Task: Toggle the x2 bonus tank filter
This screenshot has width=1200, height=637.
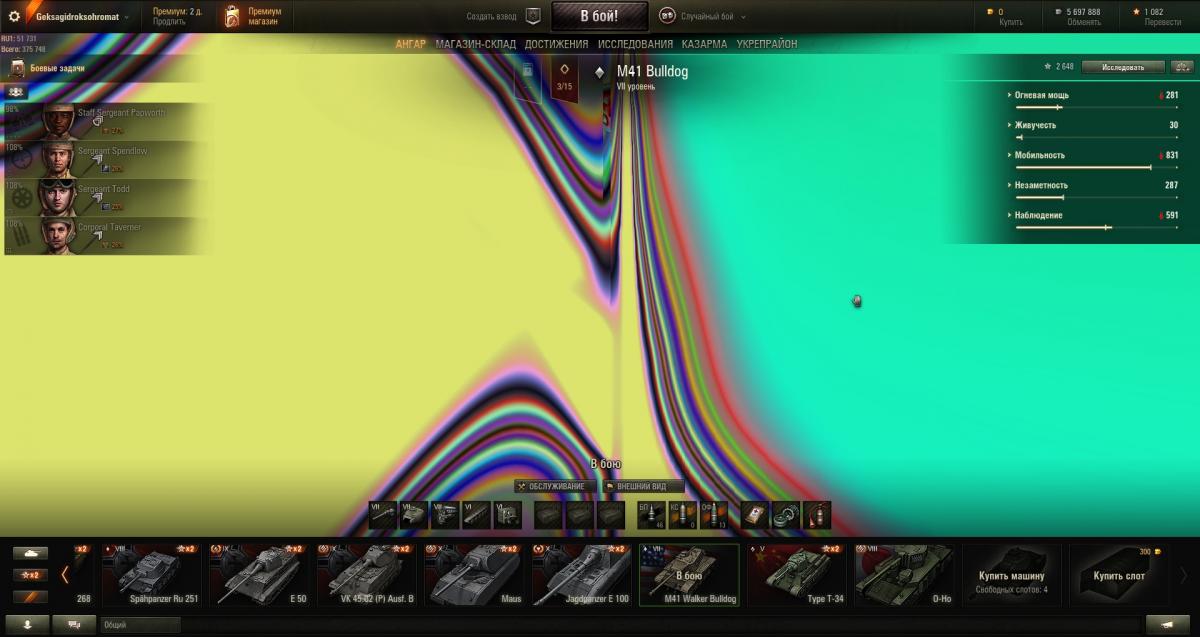Action: (30, 575)
